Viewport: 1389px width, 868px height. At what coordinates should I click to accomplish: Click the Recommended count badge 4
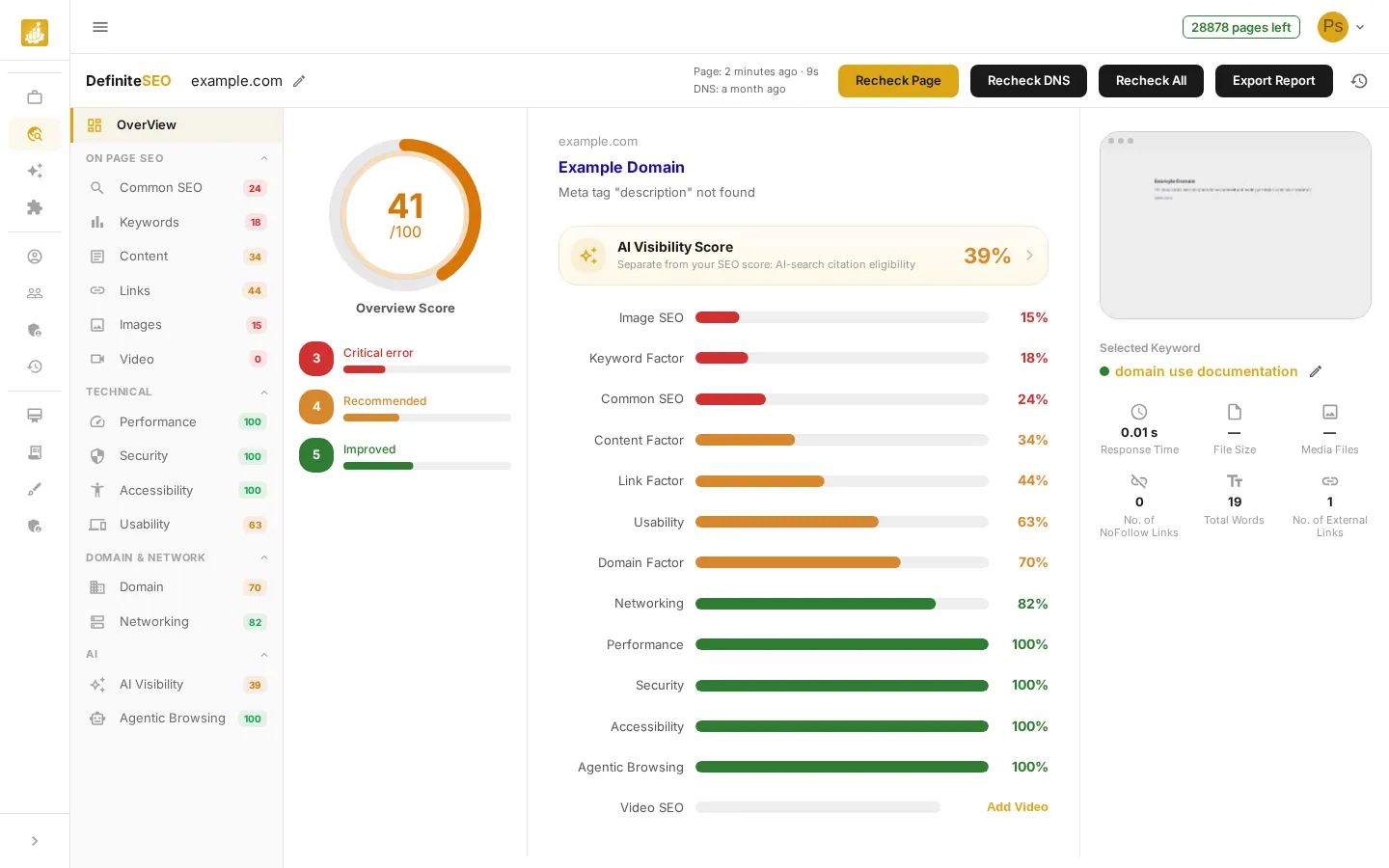pyautogui.click(x=316, y=407)
